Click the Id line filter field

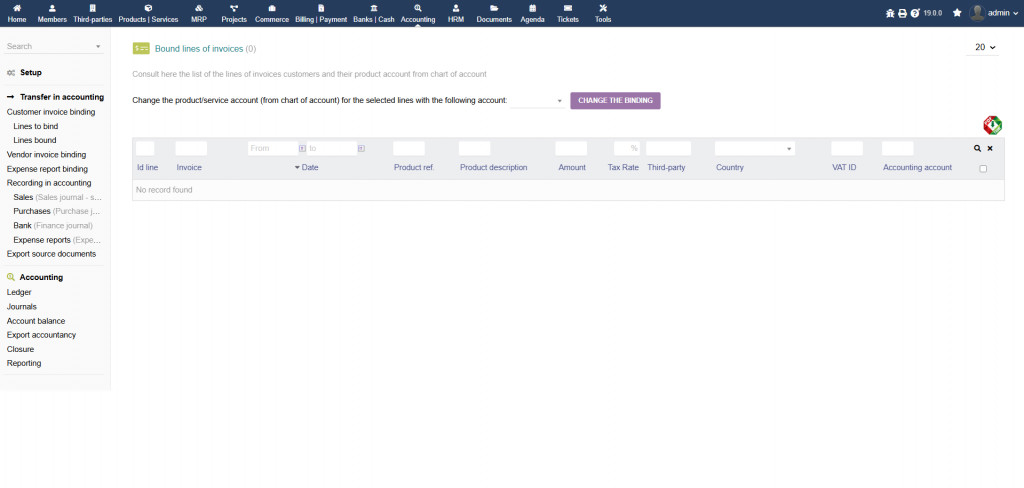(x=145, y=148)
